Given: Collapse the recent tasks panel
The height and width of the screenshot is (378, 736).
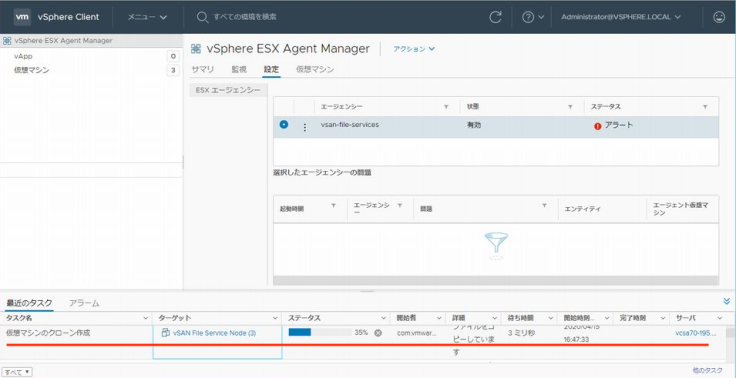Looking at the screenshot, I should click(727, 301).
